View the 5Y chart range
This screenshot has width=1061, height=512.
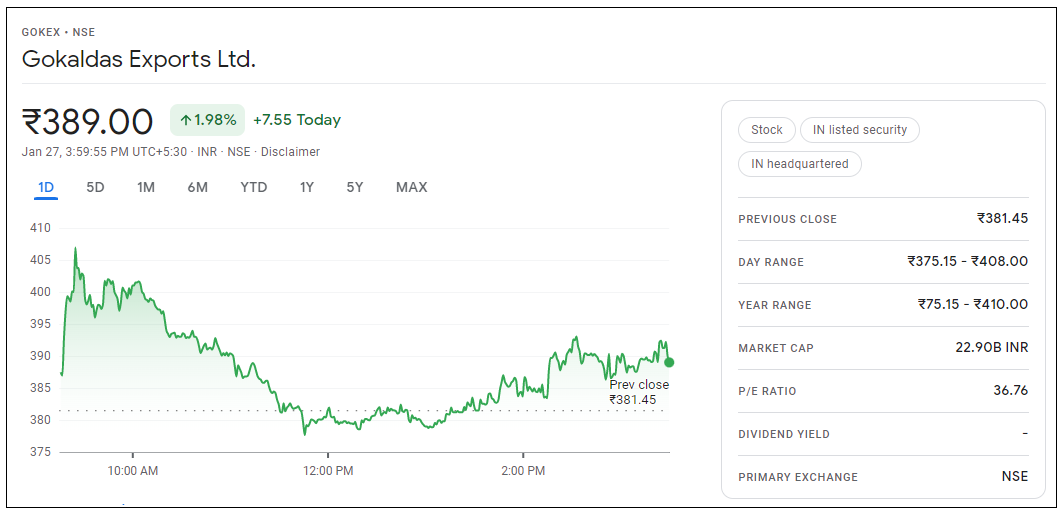pyautogui.click(x=355, y=187)
